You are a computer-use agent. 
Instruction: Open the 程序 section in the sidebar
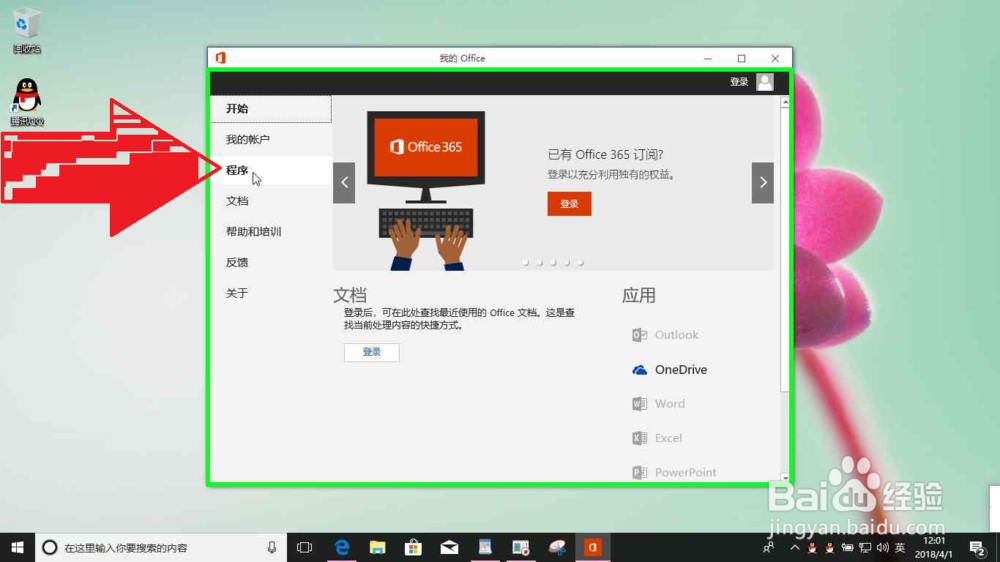click(x=271, y=170)
